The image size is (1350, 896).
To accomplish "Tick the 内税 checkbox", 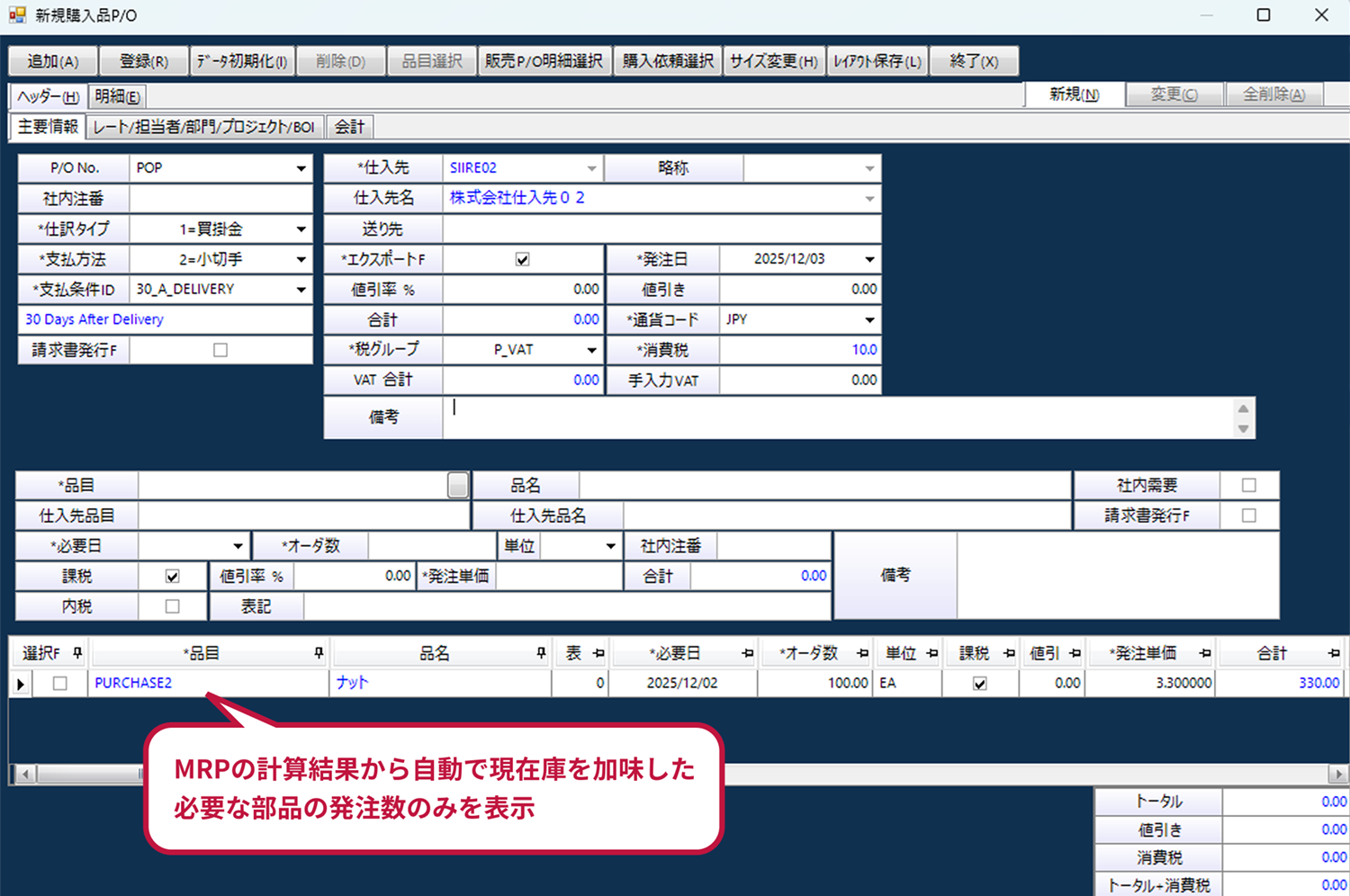I will tap(172, 607).
